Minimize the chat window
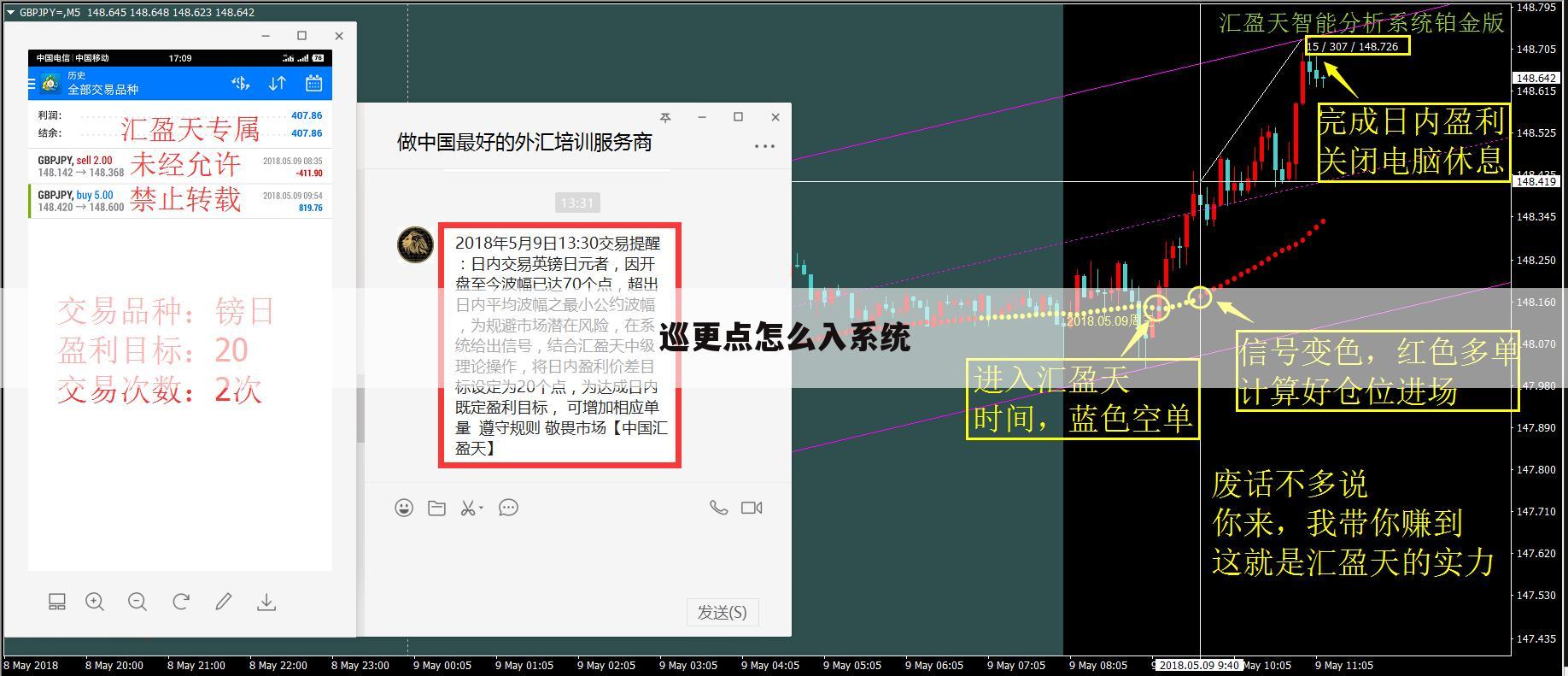Image resolution: width=1568 pixels, height=676 pixels. point(701,117)
